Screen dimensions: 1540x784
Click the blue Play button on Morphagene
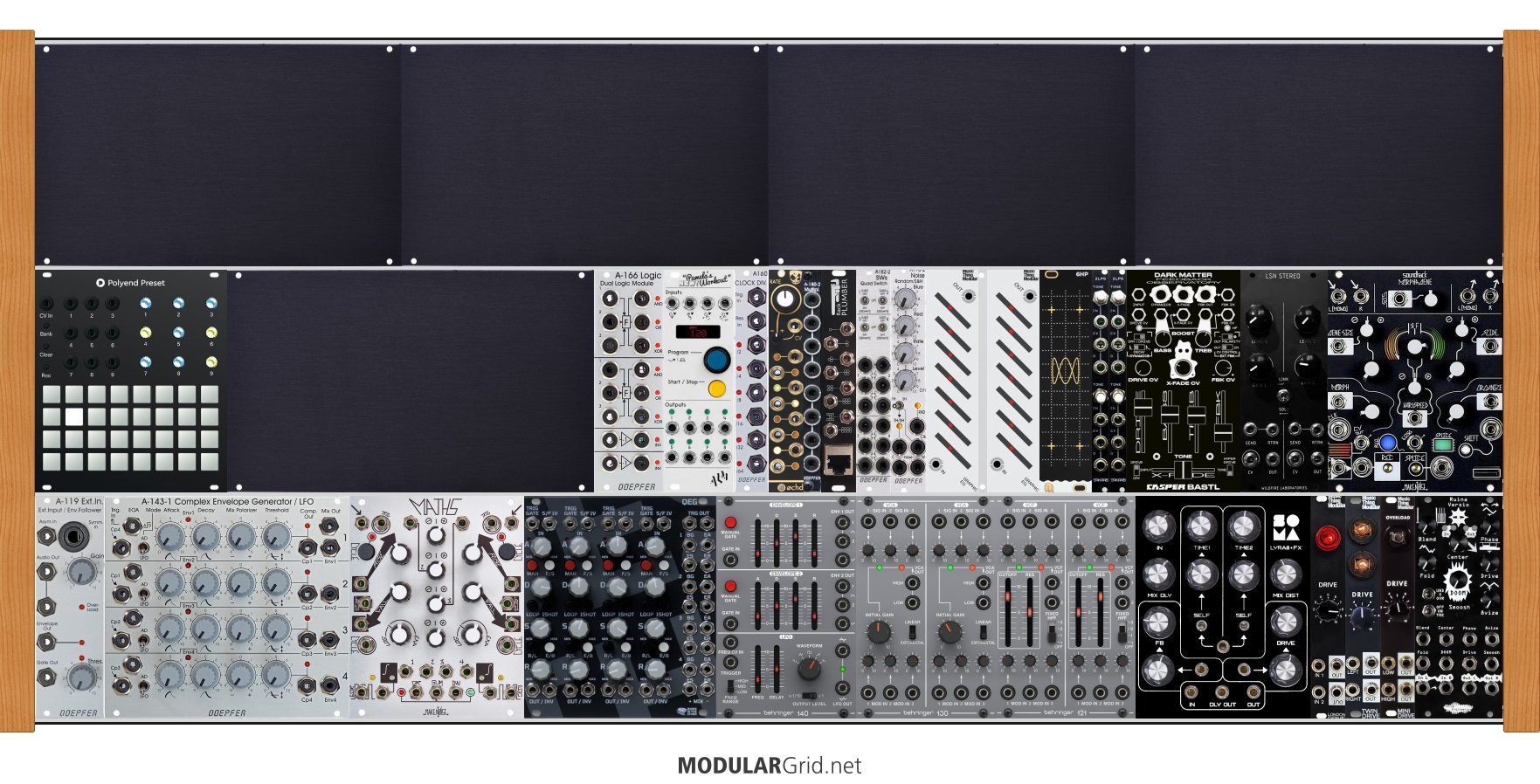pyautogui.click(x=1387, y=443)
